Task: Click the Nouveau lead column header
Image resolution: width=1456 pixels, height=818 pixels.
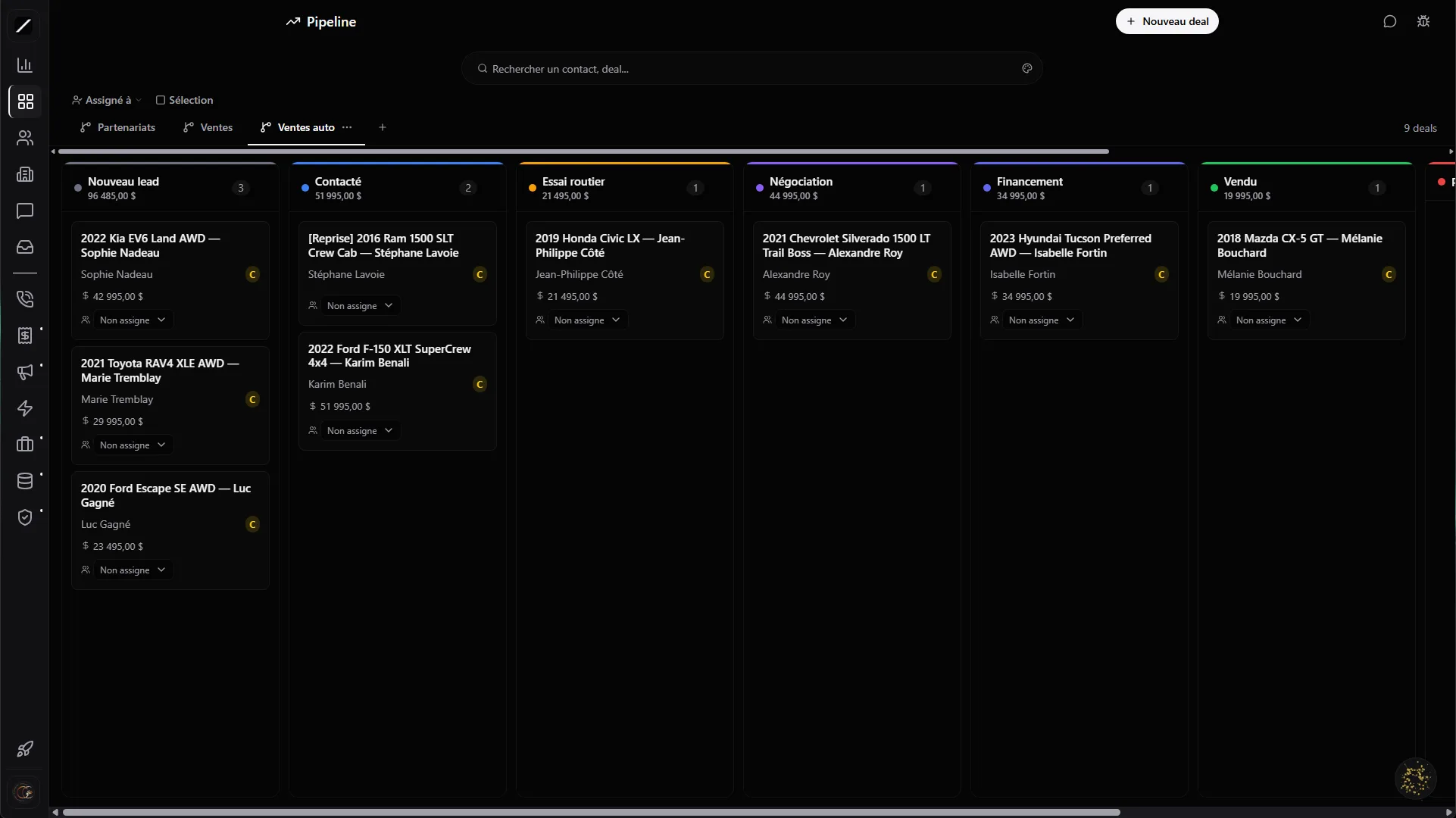Action: point(170,188)
